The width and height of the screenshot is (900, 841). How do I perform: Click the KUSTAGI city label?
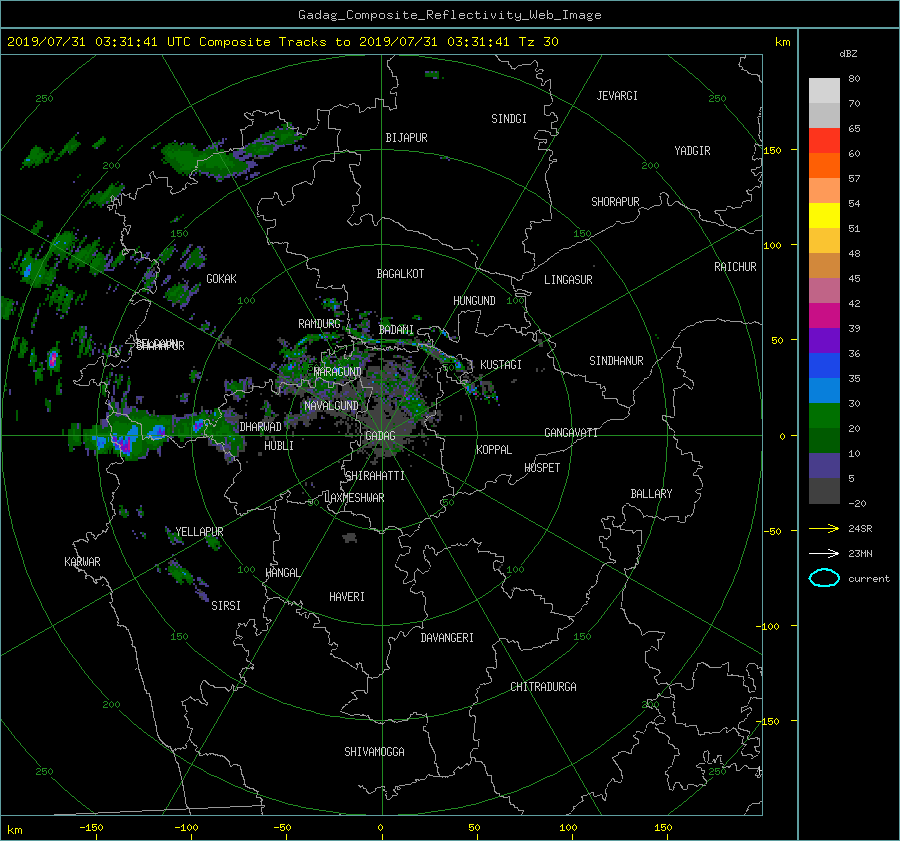pos(501,365)
